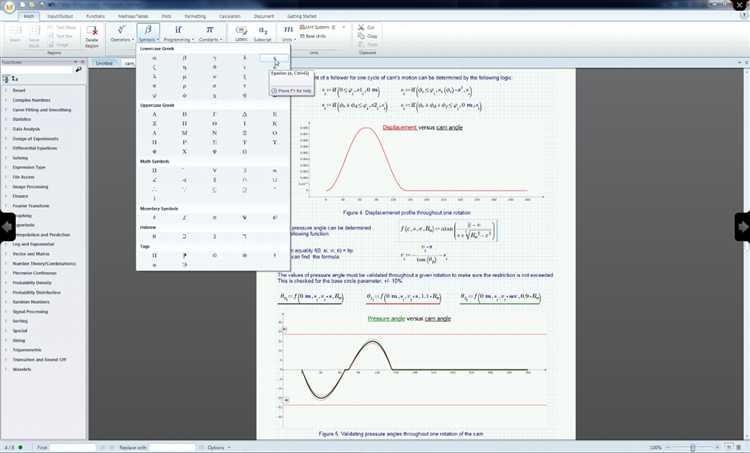
Task: Open the Matrices/Tables ribbon tab
Action: coord(133,16)
